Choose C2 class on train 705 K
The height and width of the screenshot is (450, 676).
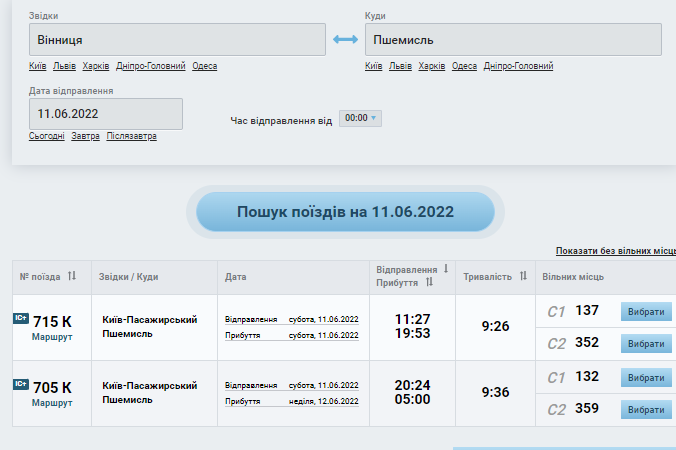(x=645, y=409)
